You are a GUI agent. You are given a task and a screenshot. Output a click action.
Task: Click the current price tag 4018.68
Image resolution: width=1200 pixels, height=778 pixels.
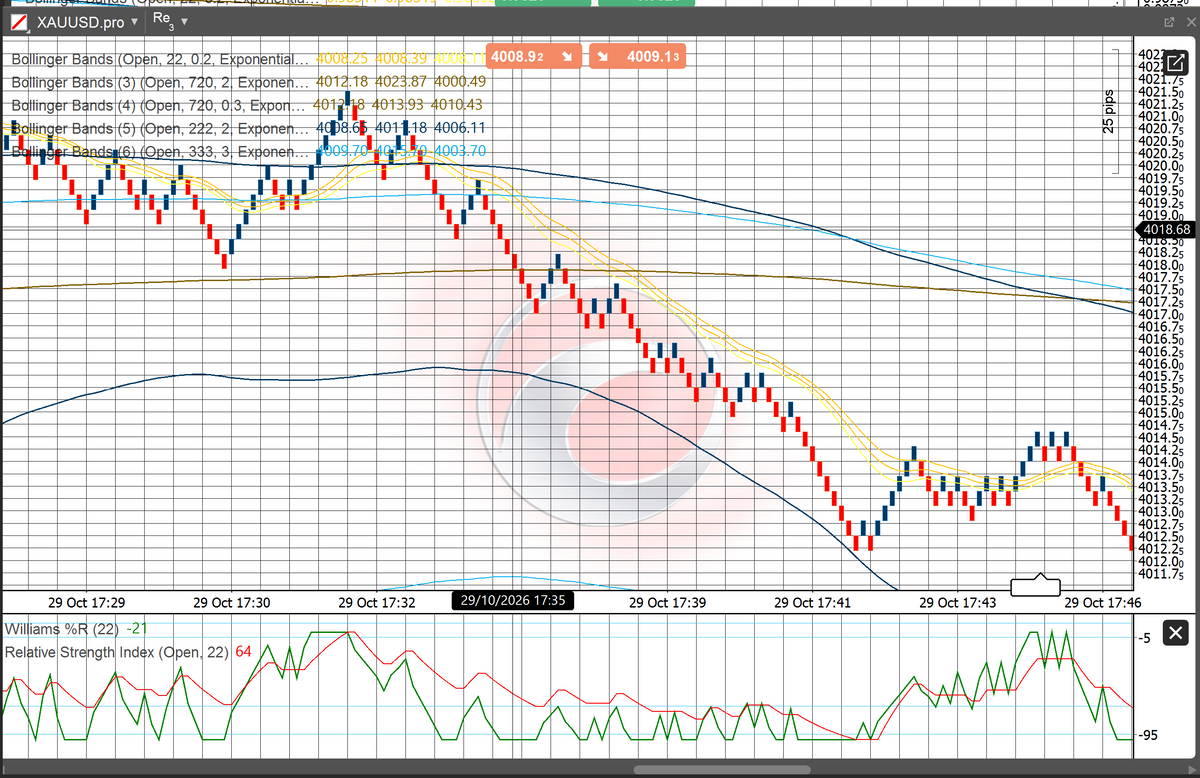tap(1164, 230)
